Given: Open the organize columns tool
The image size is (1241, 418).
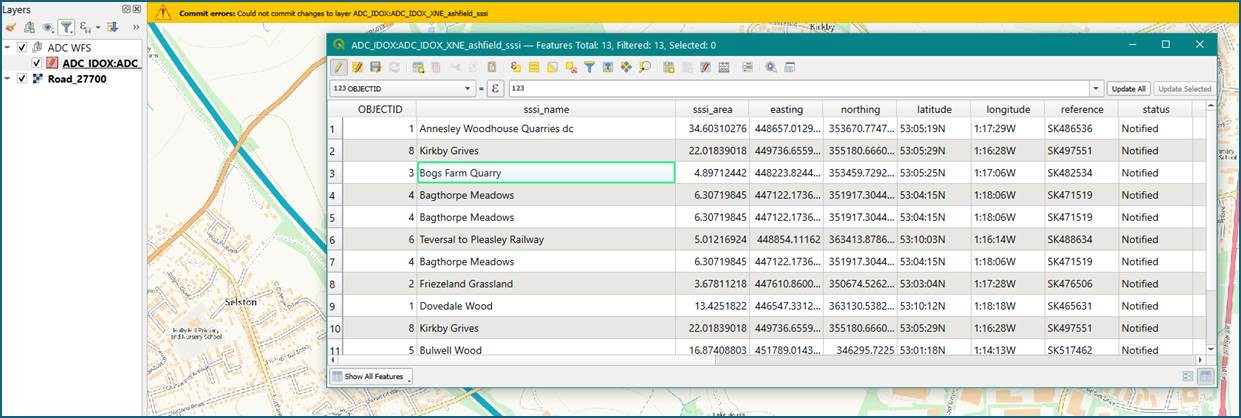Looking at the screenshot, I should coord(705,67).
